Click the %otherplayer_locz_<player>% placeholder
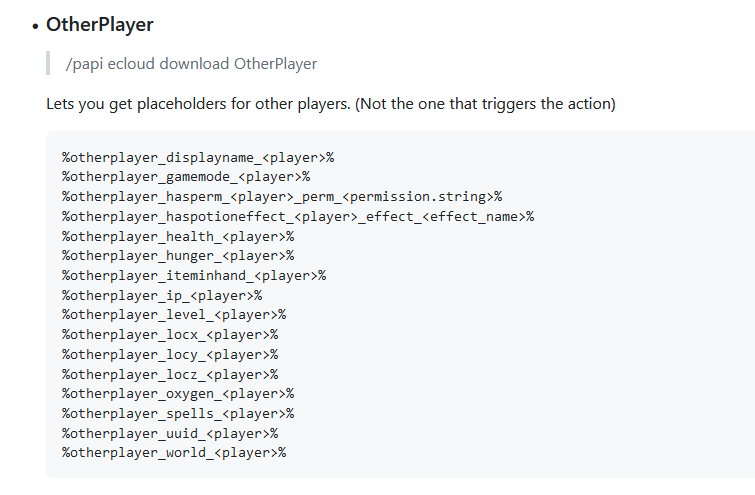 [x=170, y=374]
